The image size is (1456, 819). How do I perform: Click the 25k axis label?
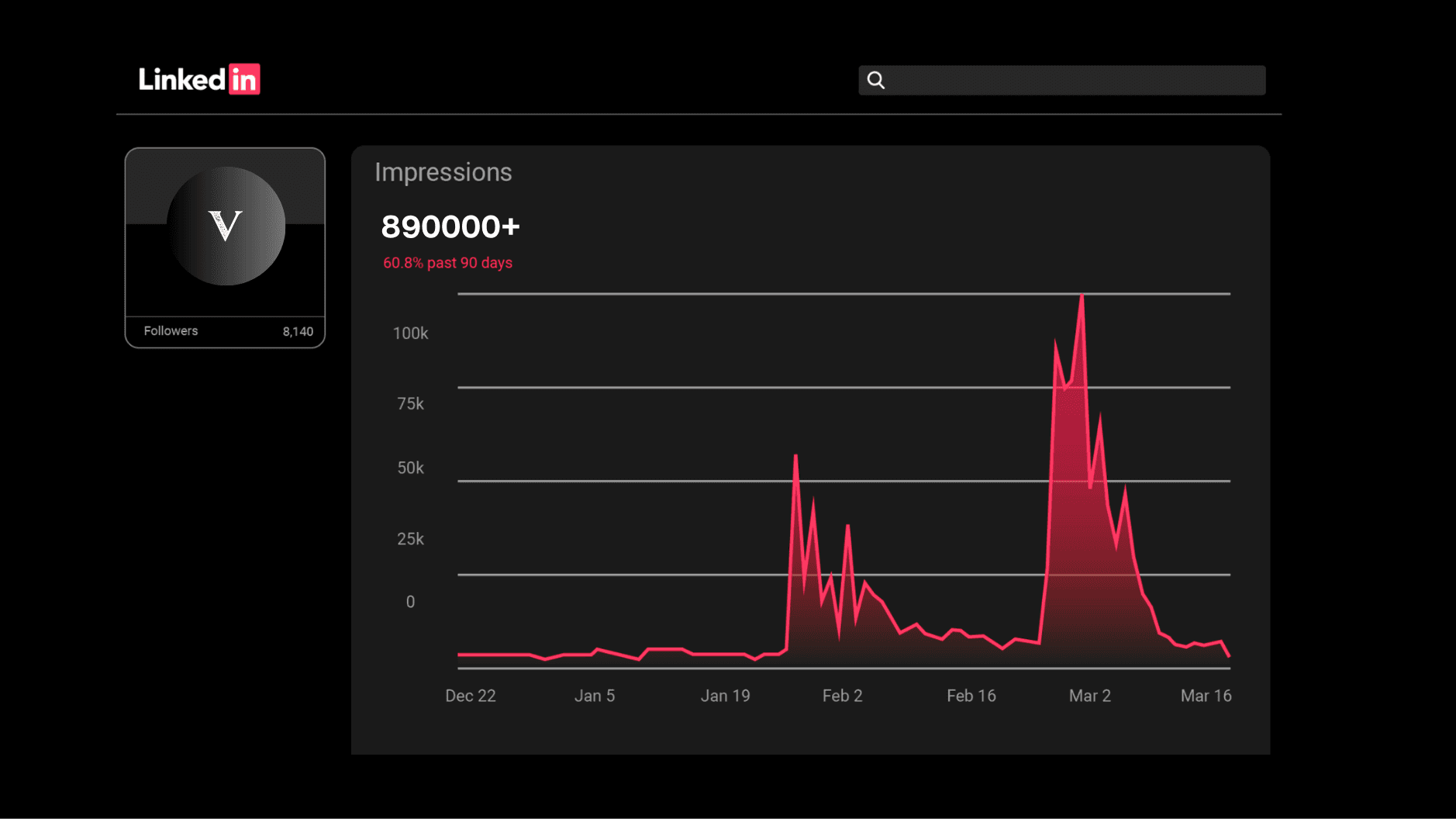(410, 539)
